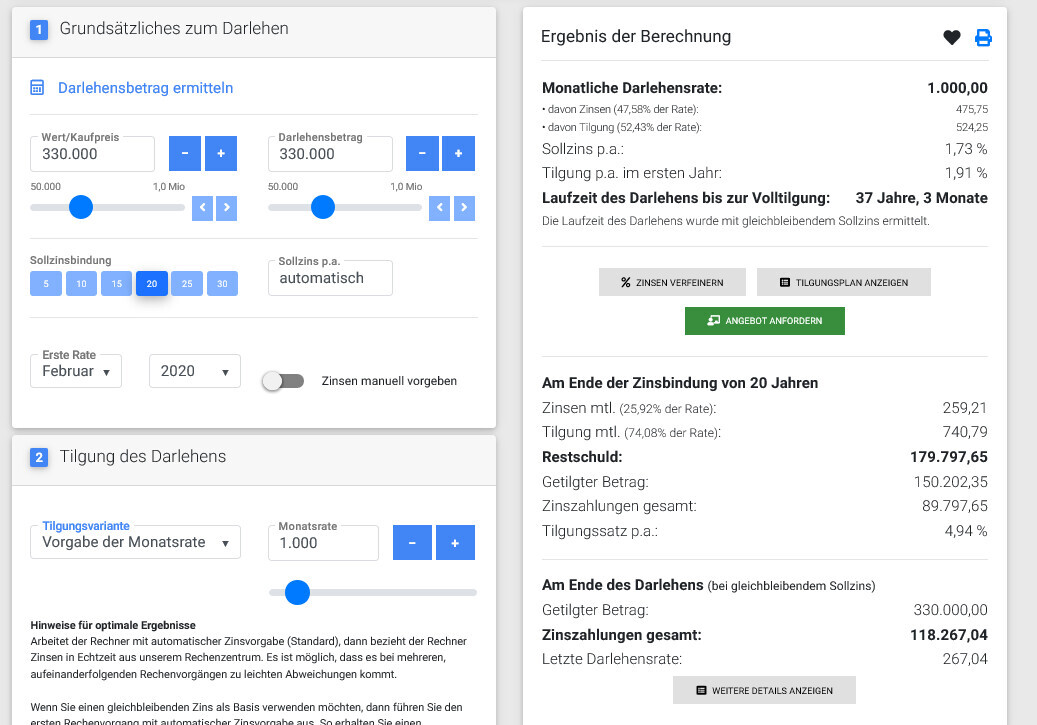Open the Tilgungsvariante selection
The image size is (1037, 725).
pyautogui.click(x=135, y=541)
